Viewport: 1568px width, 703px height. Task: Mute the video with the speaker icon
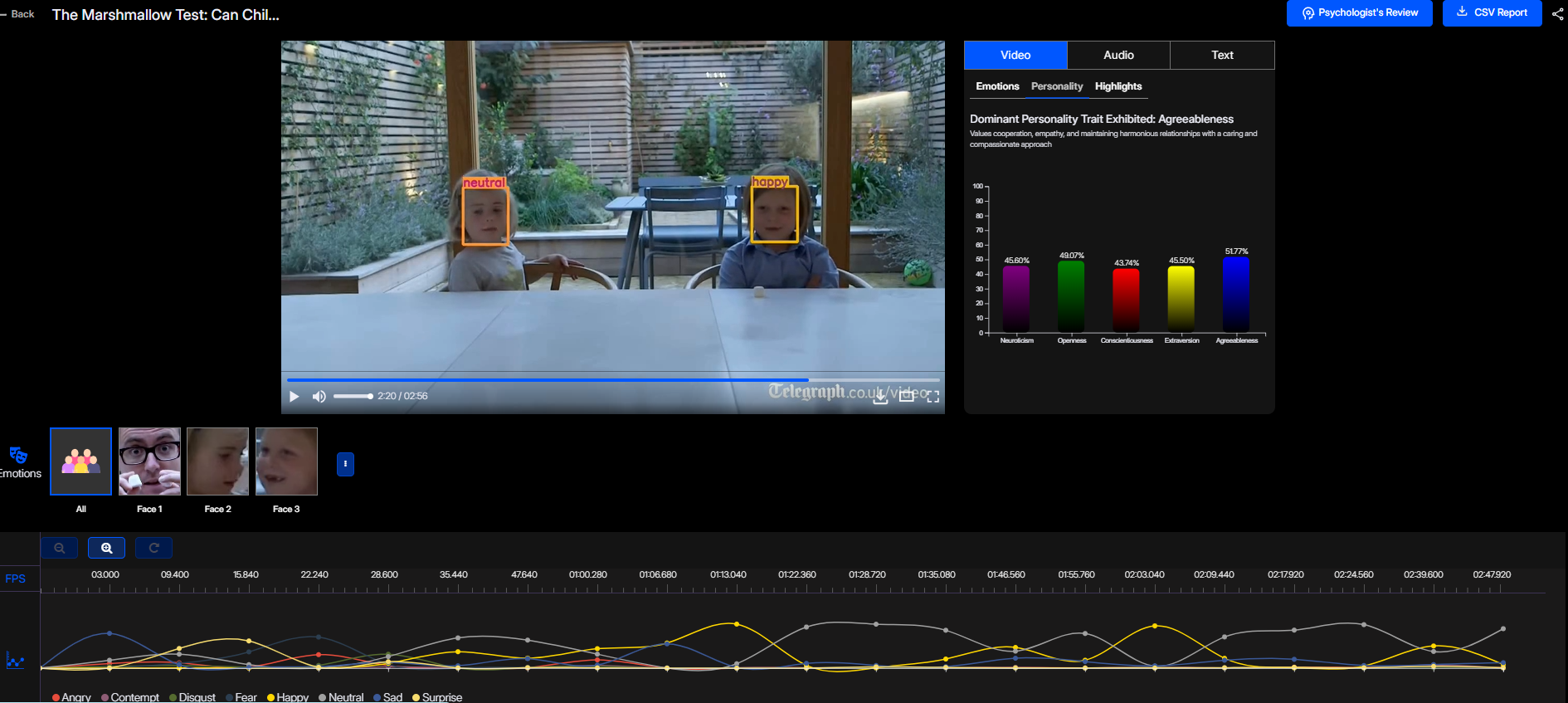[x=319, y=397]
